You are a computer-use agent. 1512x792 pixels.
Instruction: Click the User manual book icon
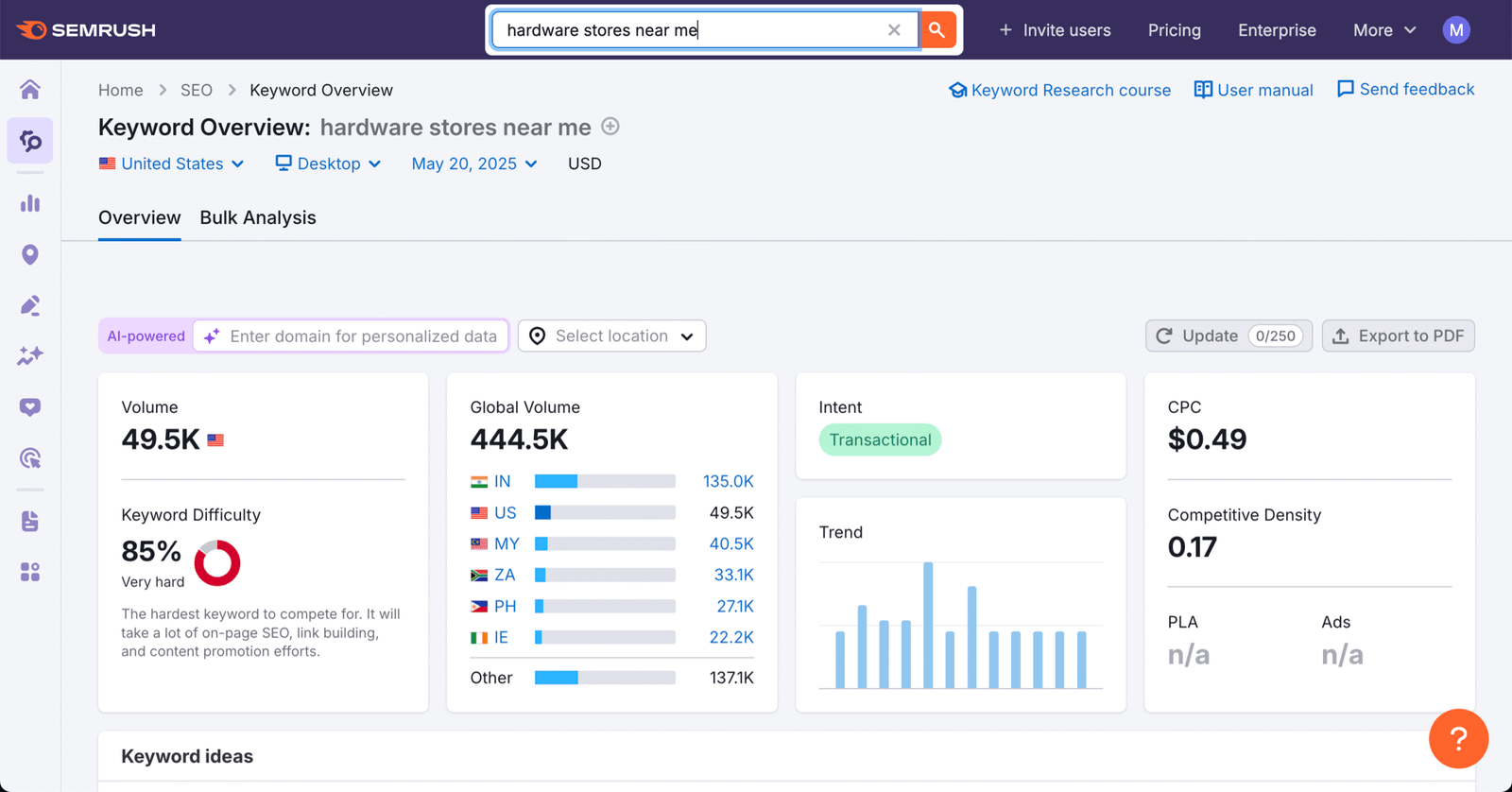click(1203, 90)
